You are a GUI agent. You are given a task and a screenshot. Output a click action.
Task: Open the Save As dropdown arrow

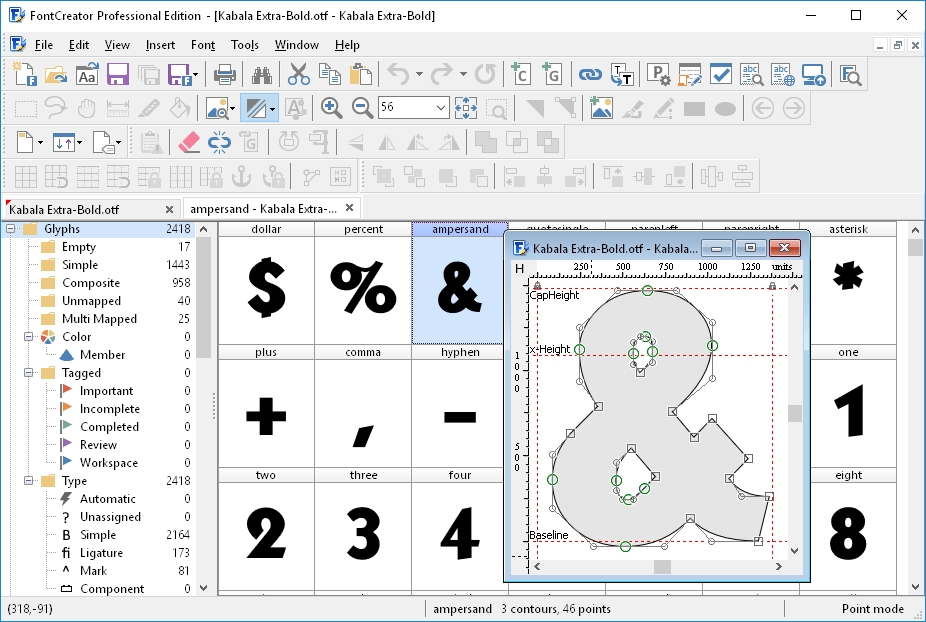[x=195, y=74]
